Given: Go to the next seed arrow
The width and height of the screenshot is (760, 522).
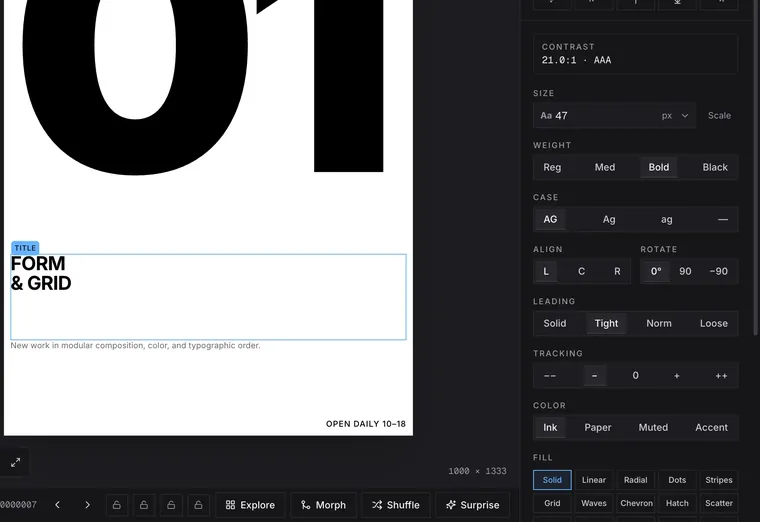Looking at the screenshot, I should point(87,505).
